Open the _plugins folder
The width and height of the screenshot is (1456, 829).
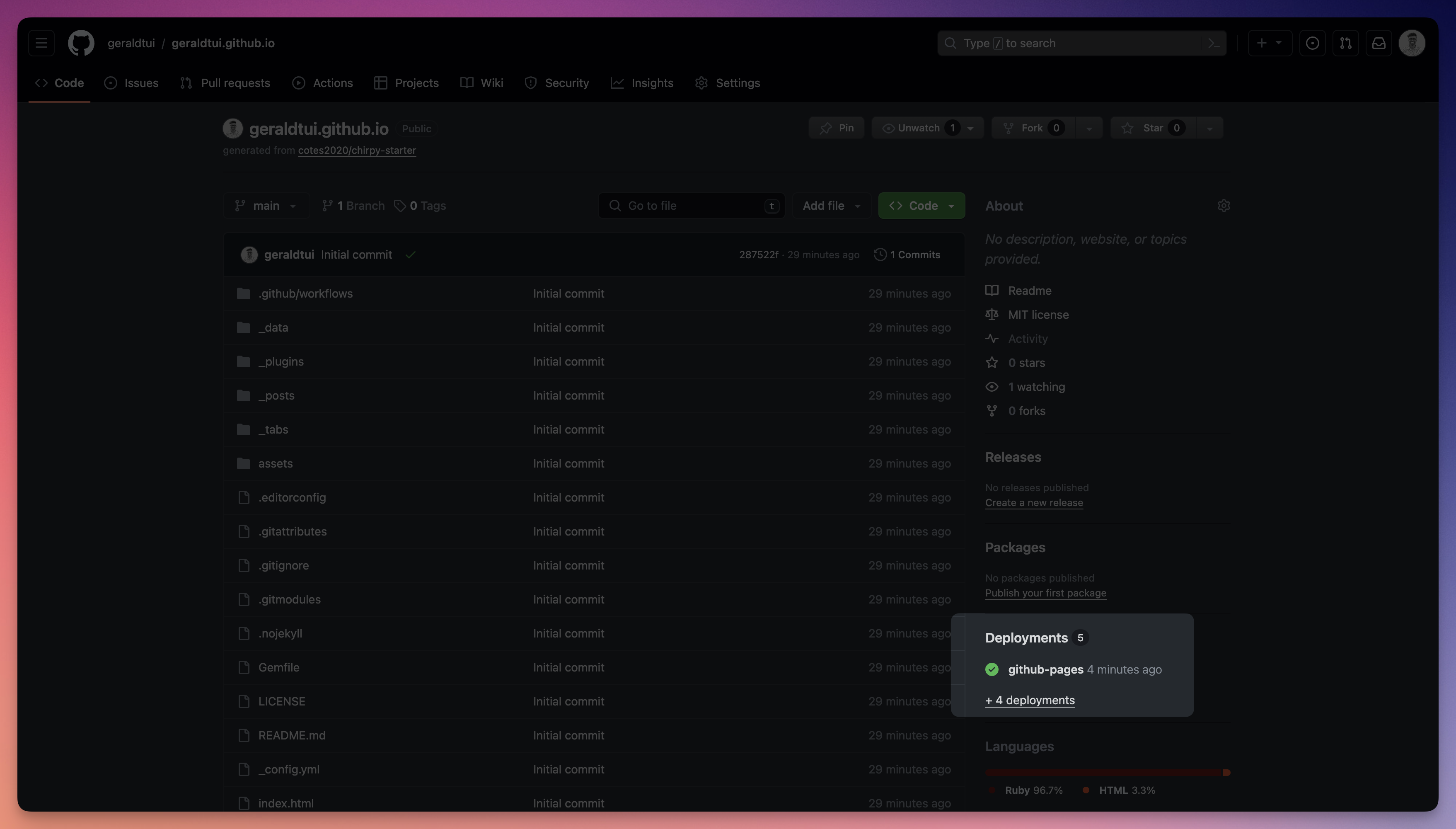click(x=281, y=361)
